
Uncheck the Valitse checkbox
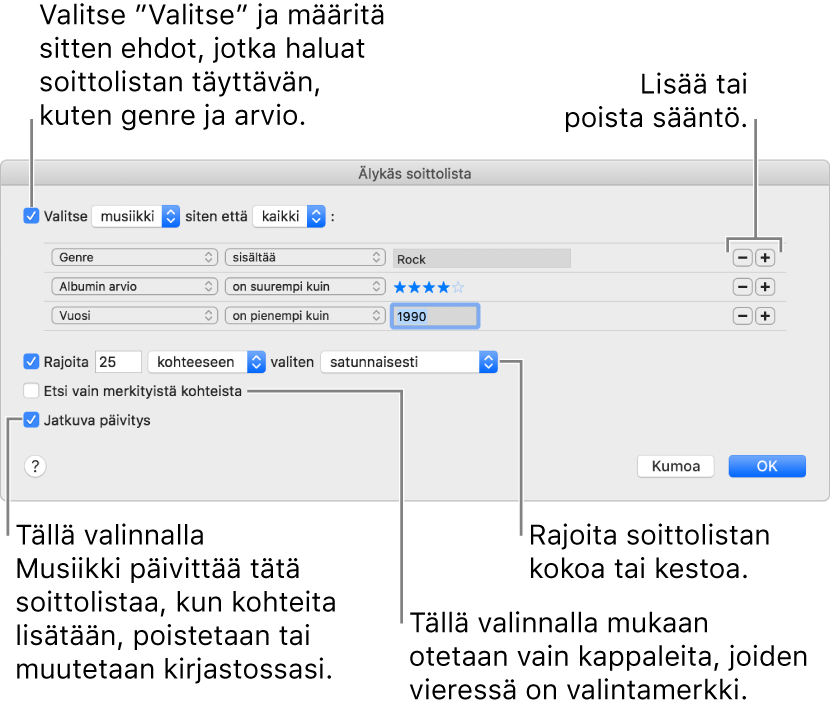pyautogui.click(x=32, y=216)
